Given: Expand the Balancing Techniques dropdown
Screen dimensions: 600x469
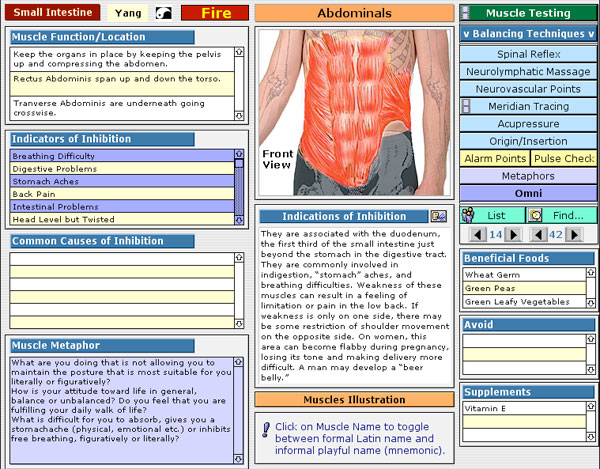Looking at the screenshot, I should coord(528,34).
